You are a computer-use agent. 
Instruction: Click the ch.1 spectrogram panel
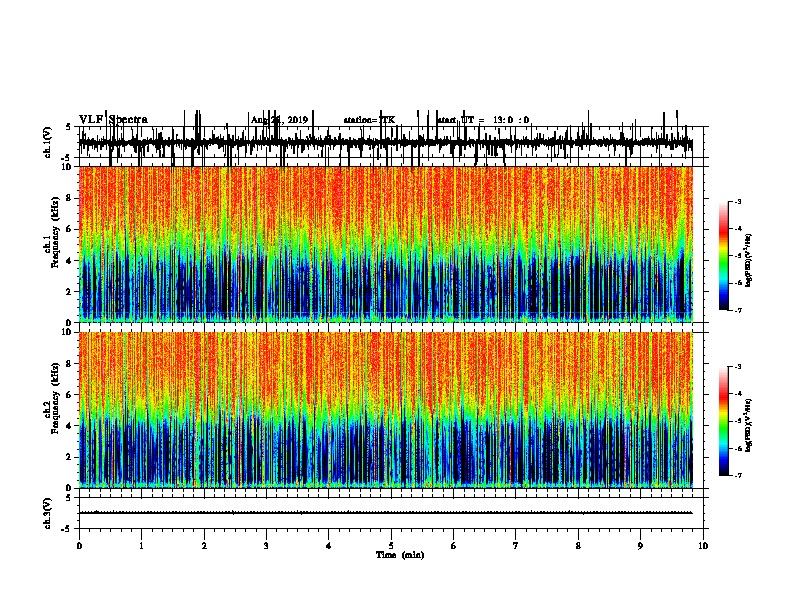pyautogui.click(x=386, y=244)
